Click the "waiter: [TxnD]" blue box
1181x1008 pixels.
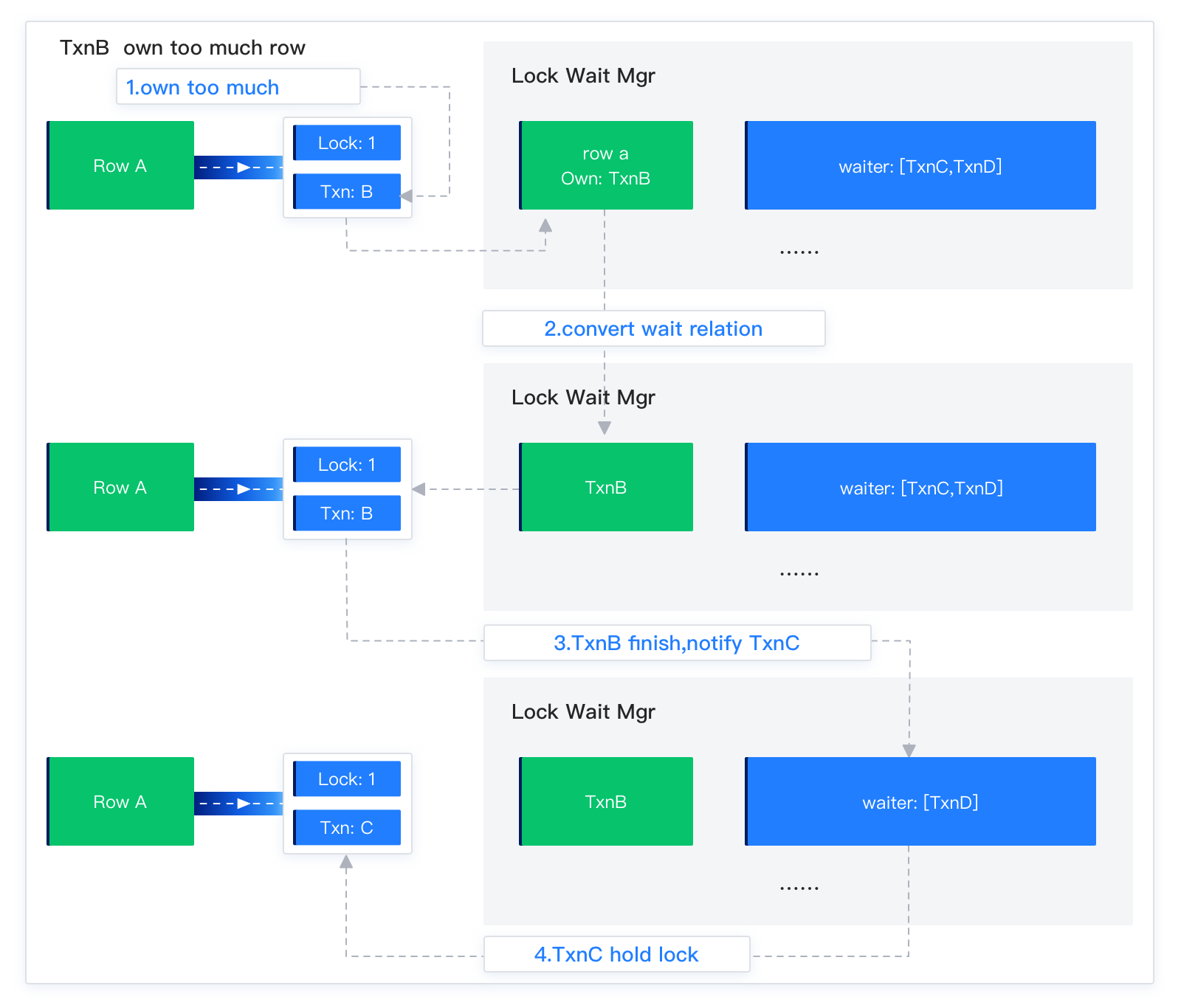(x=920, y=801)
